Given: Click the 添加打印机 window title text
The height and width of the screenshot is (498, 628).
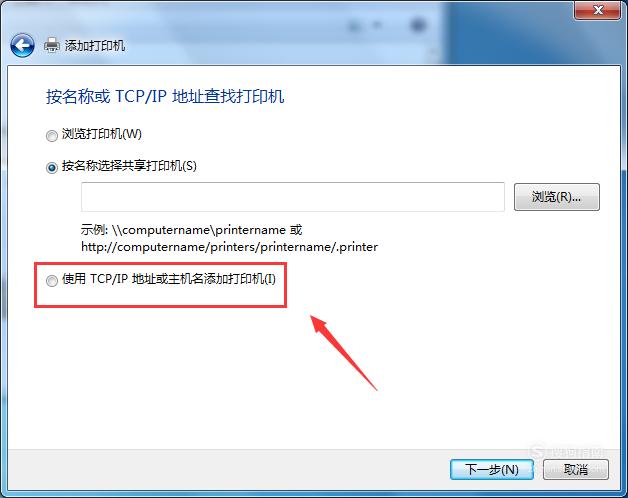Looking at the screenshot, I should point(95,46).
